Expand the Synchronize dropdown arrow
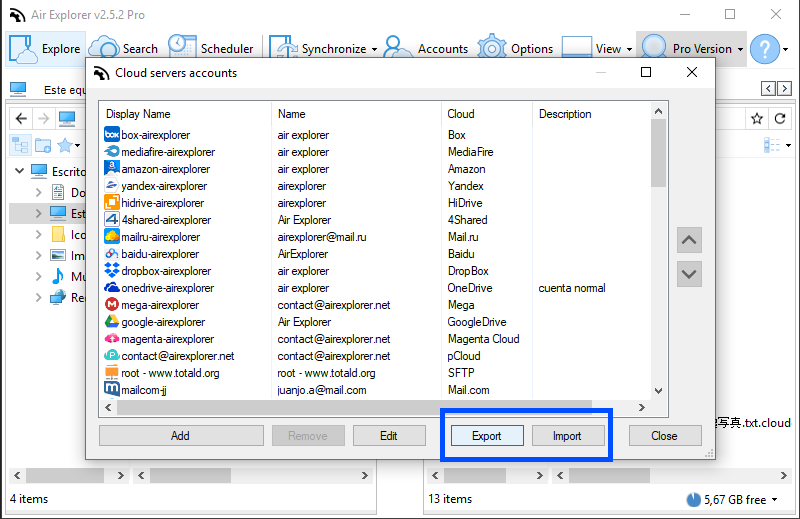This screenshot has height=519, width=800. coord(374,50)
